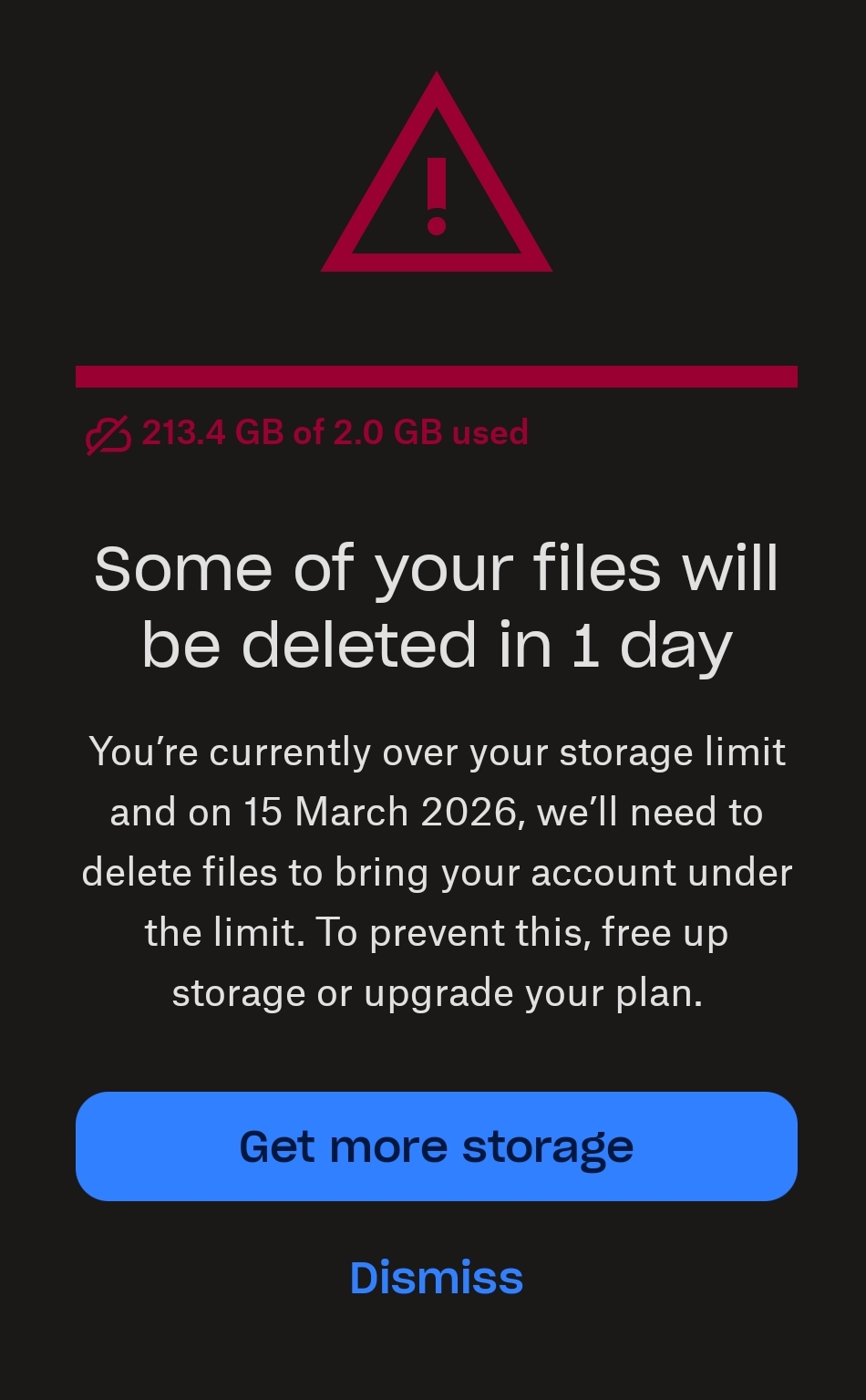Click "You're currently over your storage limit" line

[x=437, y=752]
